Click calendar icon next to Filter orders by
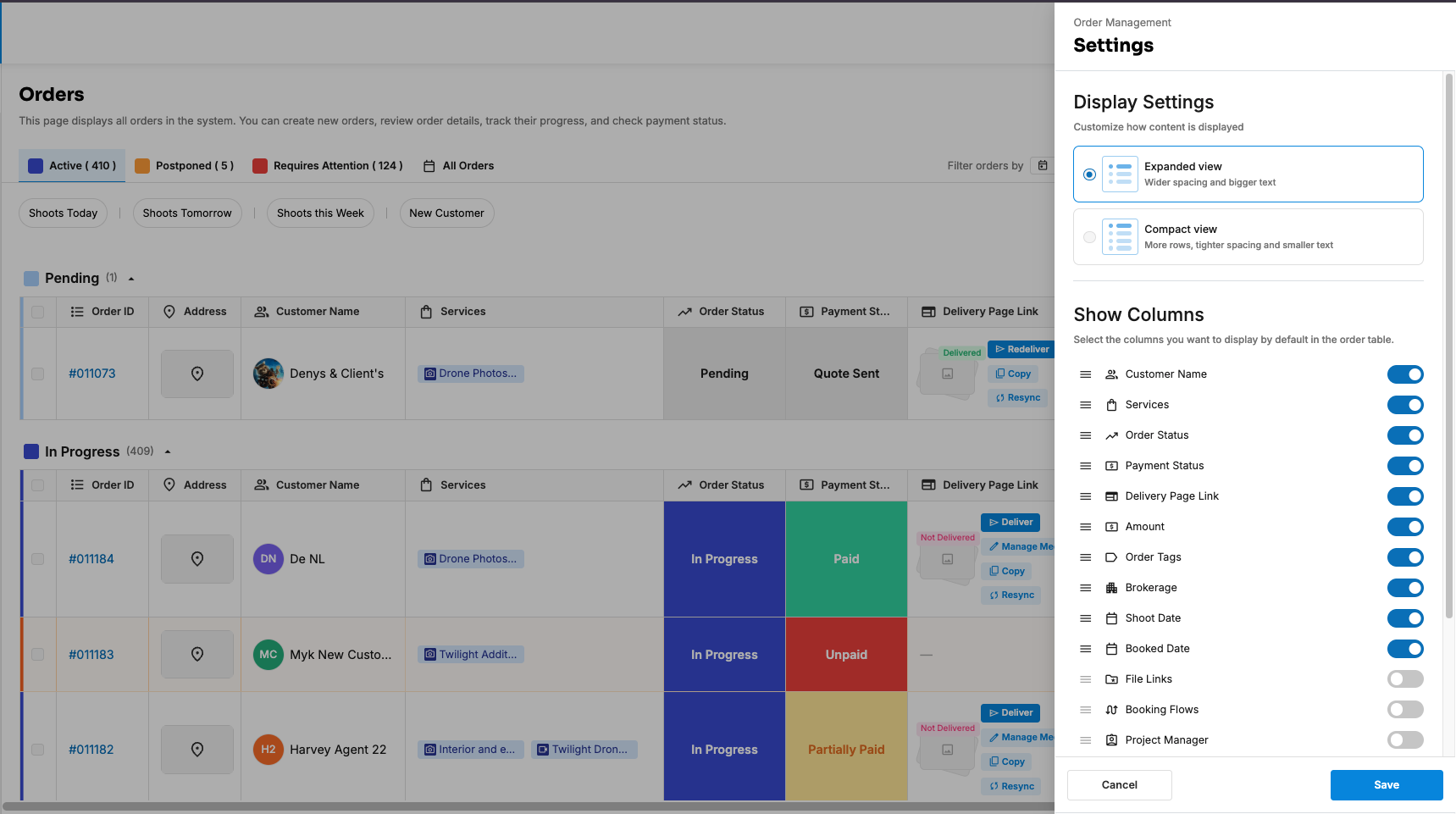Viewport: 1456px width, 814px height. point(1043,166)
